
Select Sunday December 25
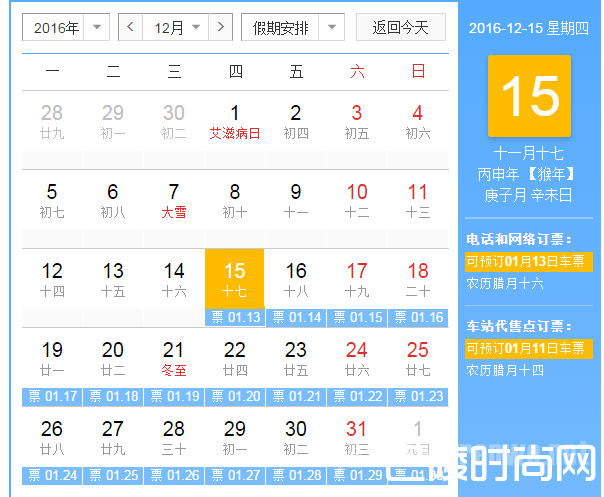[x=417, y=358]
